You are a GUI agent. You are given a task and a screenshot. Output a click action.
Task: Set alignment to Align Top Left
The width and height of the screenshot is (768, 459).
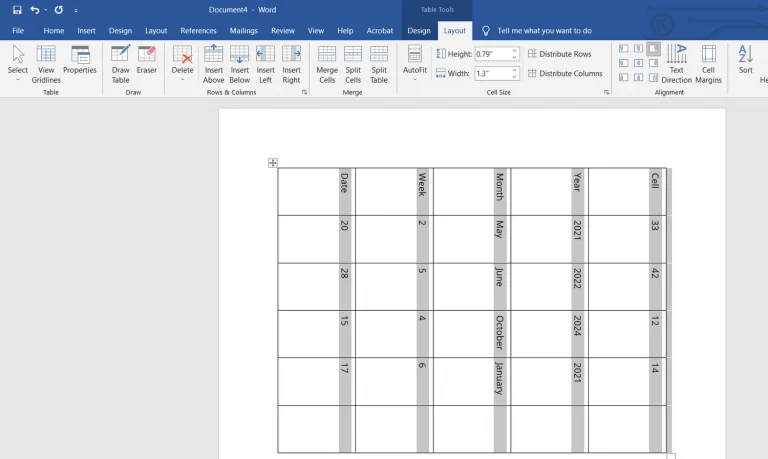click(x=624, y=48)
